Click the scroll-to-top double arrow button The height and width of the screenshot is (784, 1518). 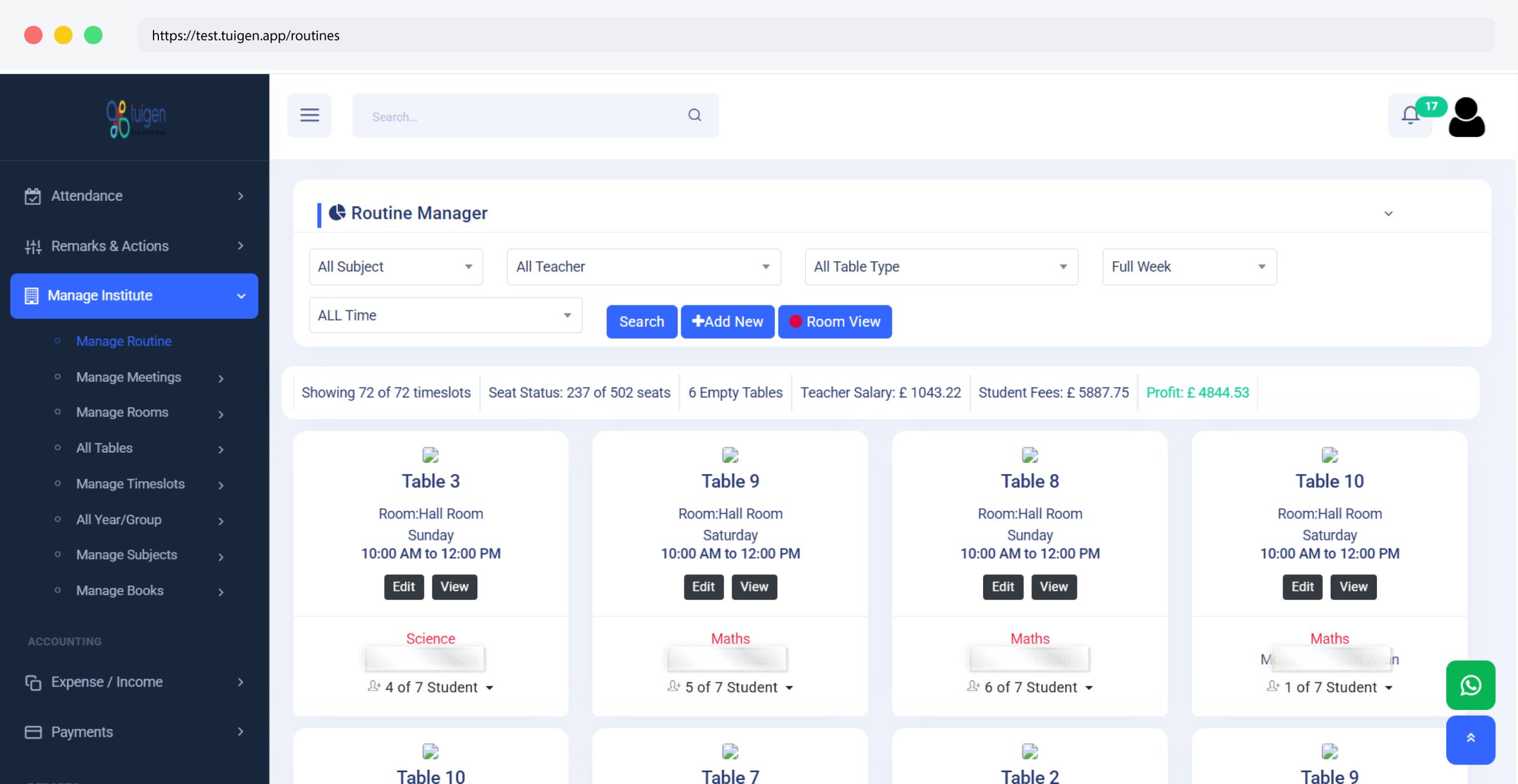[1470, 739]
